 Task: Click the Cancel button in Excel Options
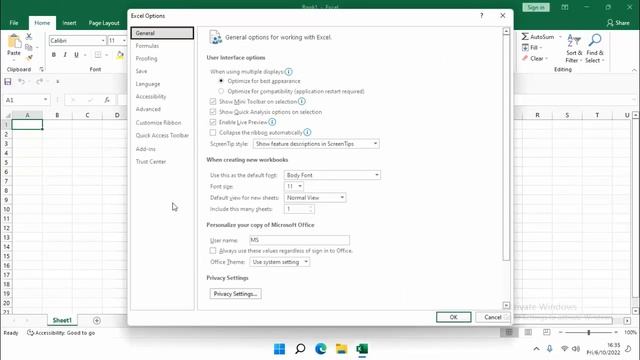pyautogui.click(x=493, y=317)
